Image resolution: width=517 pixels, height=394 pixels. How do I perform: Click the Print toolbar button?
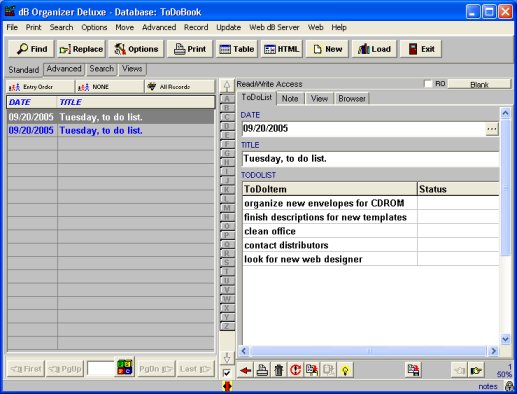pos(190,49)
